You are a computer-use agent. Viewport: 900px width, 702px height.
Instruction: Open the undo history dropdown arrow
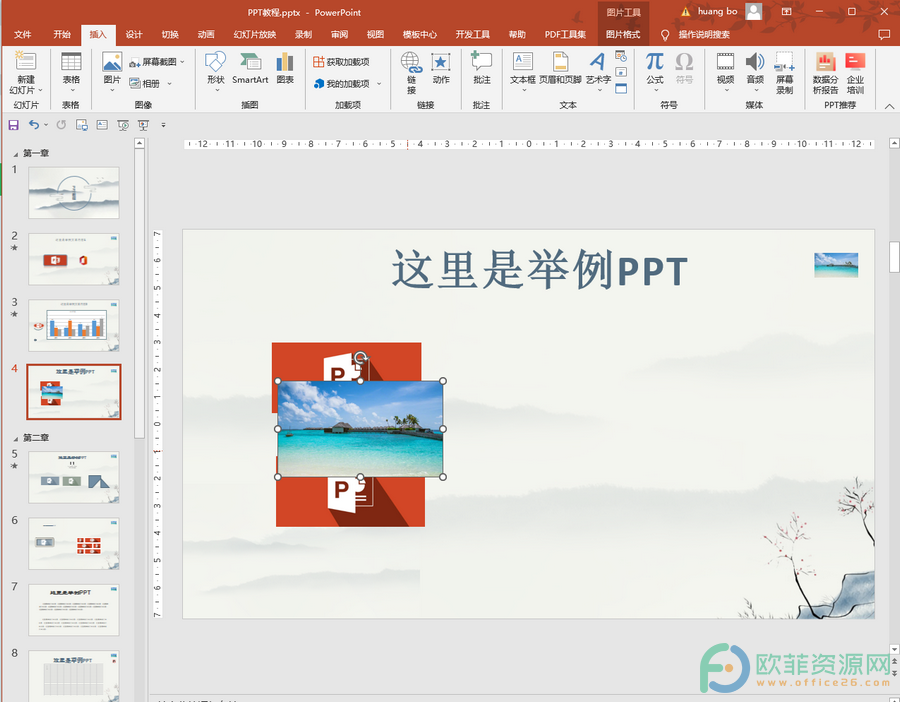click(x=46, y=125)
